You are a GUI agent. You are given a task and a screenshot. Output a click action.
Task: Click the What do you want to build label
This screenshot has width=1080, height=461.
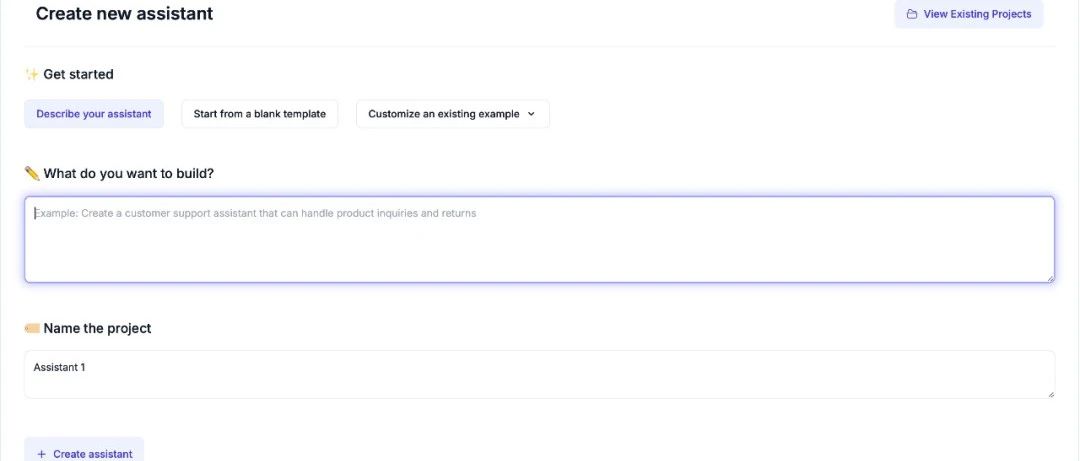128,173
